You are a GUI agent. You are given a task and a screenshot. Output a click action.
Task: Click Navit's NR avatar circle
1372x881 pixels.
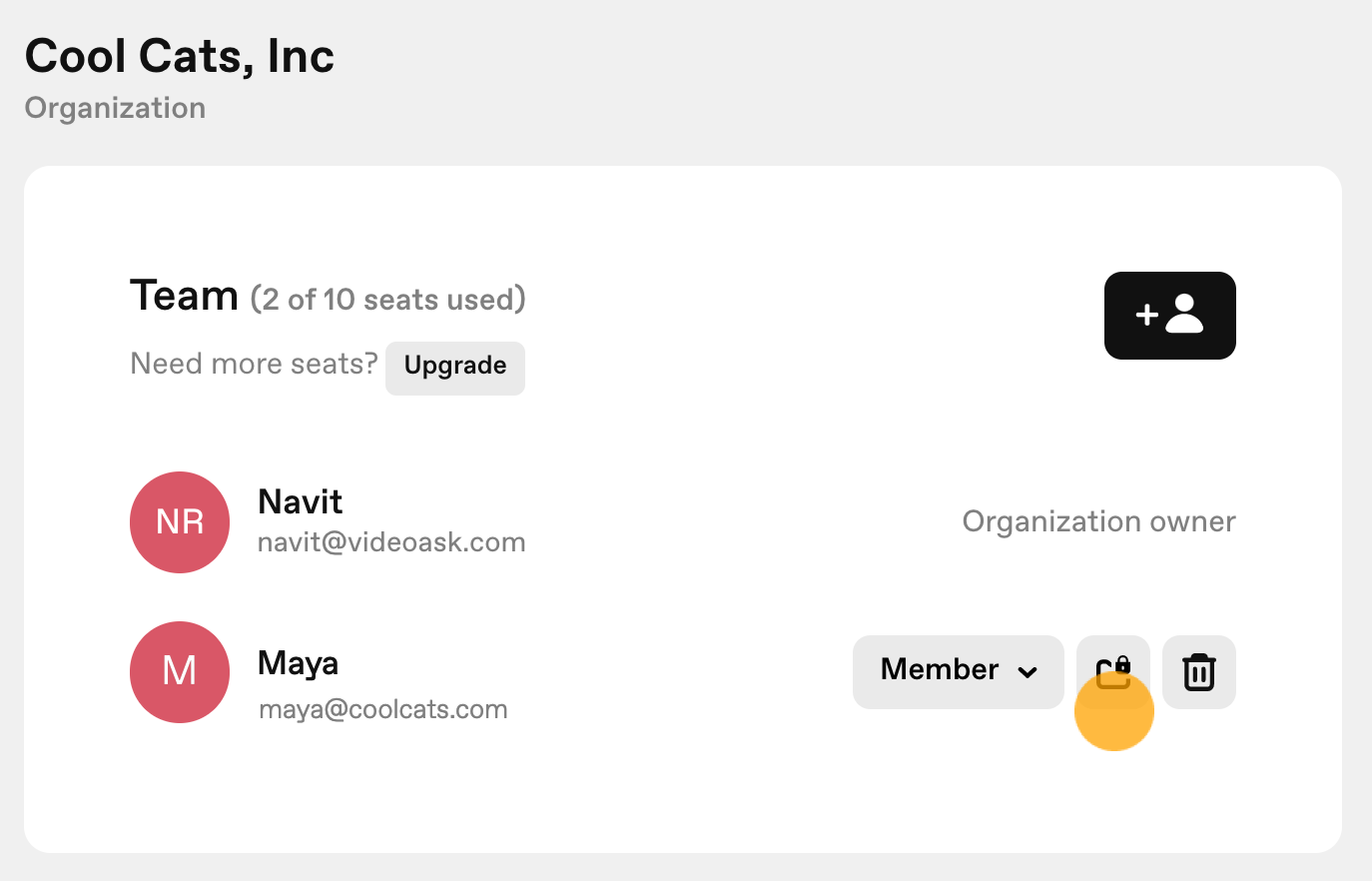(180, 522)
